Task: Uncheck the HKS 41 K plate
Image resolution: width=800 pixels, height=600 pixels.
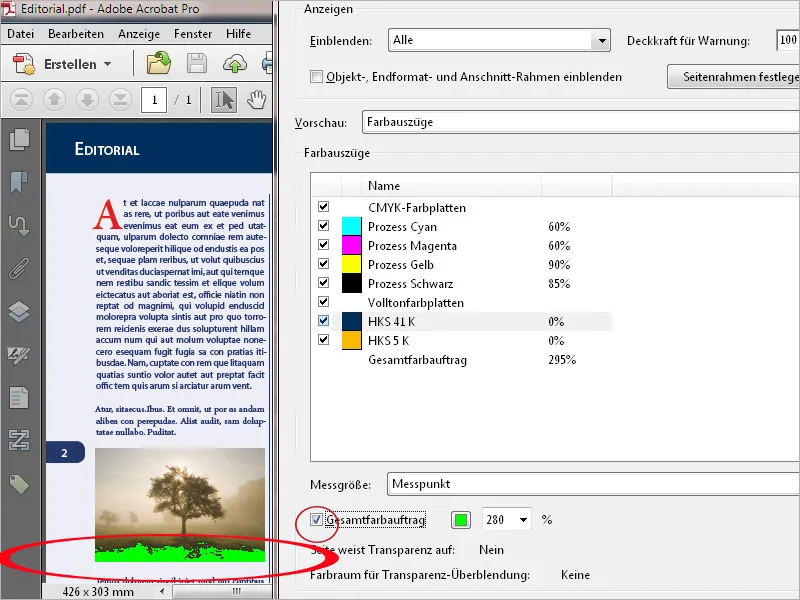Action: pyautogui.click(x=323, y=321)
